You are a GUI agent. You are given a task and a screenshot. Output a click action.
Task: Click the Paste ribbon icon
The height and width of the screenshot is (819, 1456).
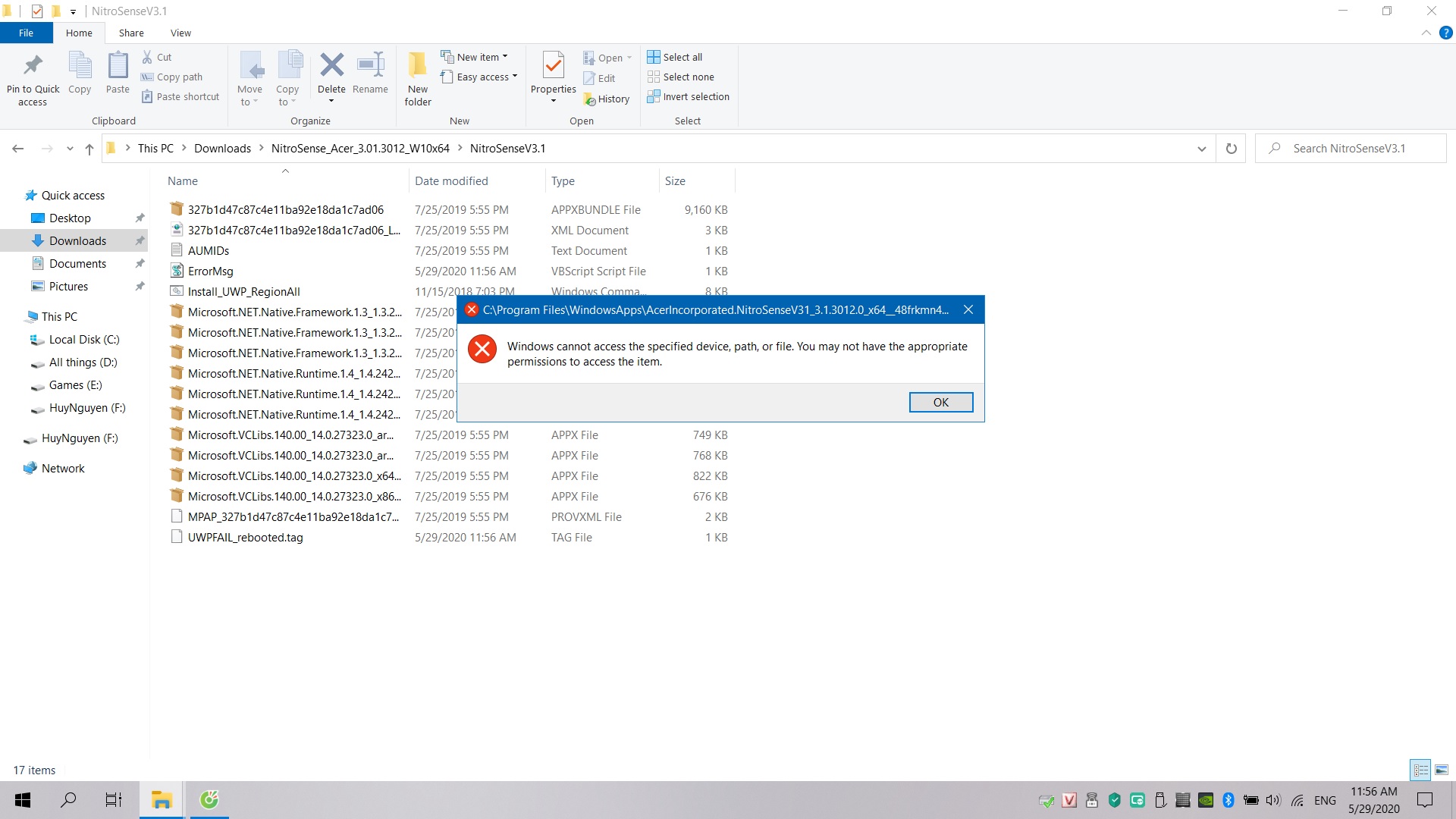coord(118,66)
